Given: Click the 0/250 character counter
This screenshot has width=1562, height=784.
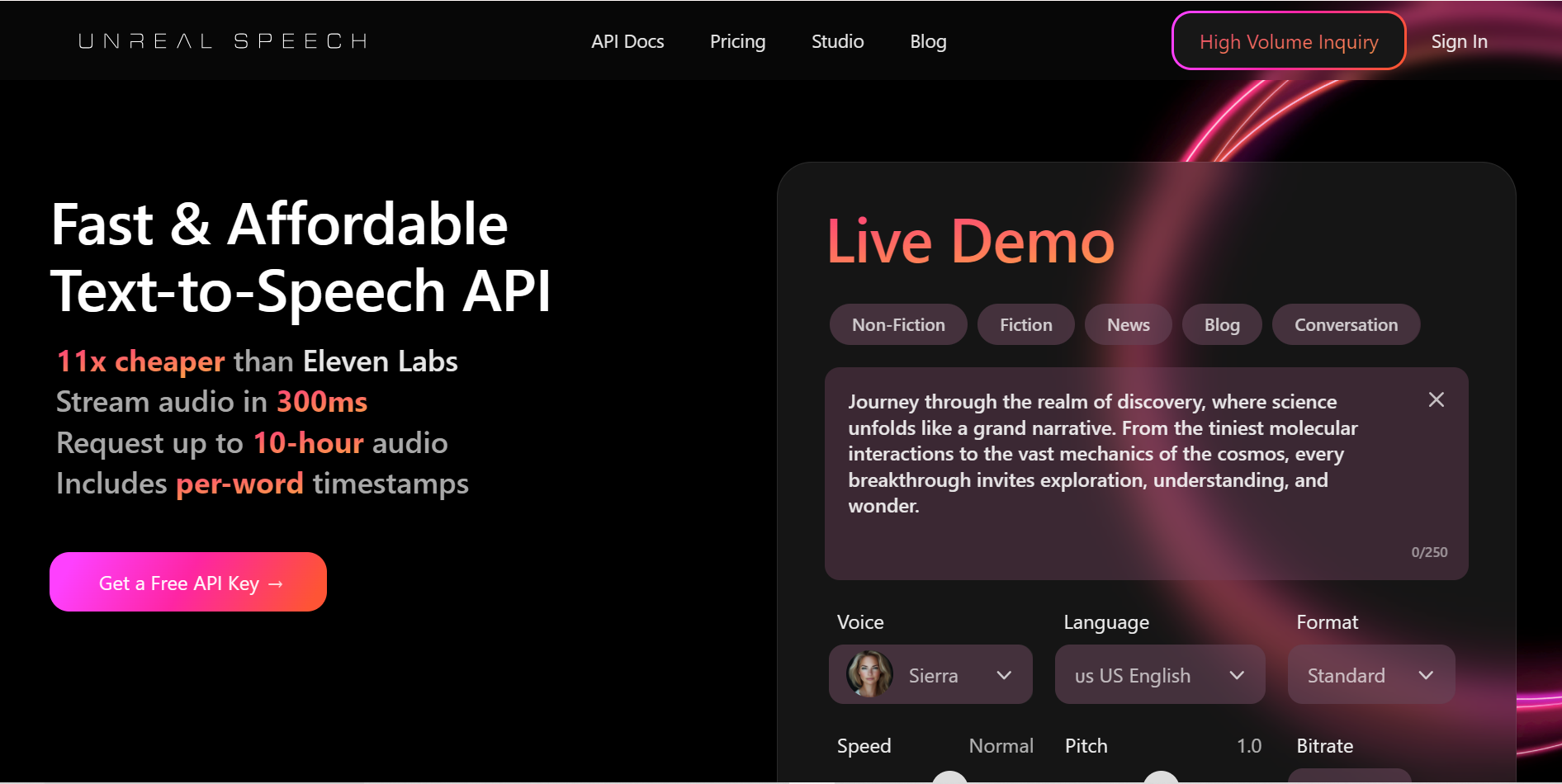Looking at the screenshot, I should tap(1429, 552).
